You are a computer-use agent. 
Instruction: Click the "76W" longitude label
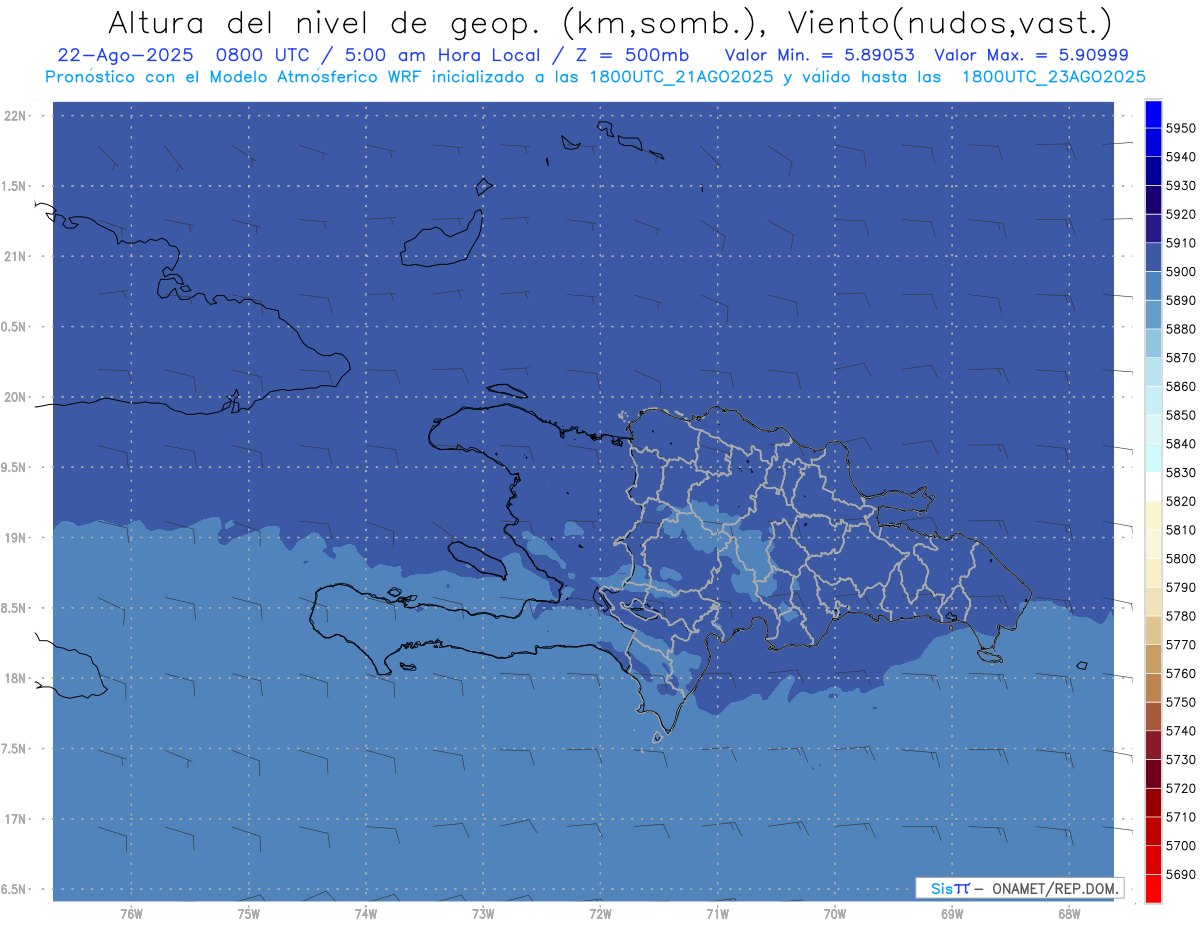coord(131,914)
